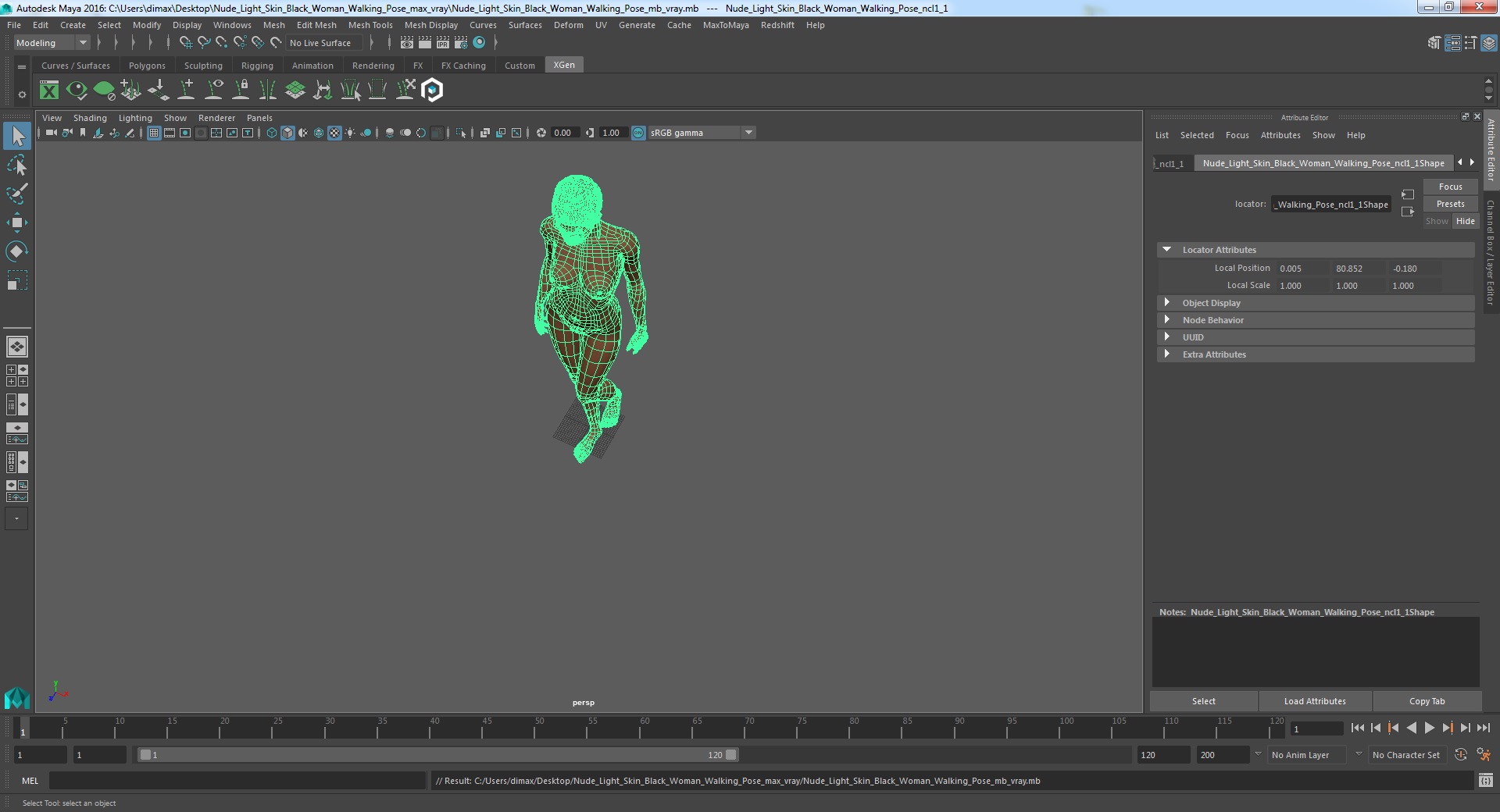Pick the Paint selection tool
The width and height of the screenshot is (1500, 812).
(16, 194)
